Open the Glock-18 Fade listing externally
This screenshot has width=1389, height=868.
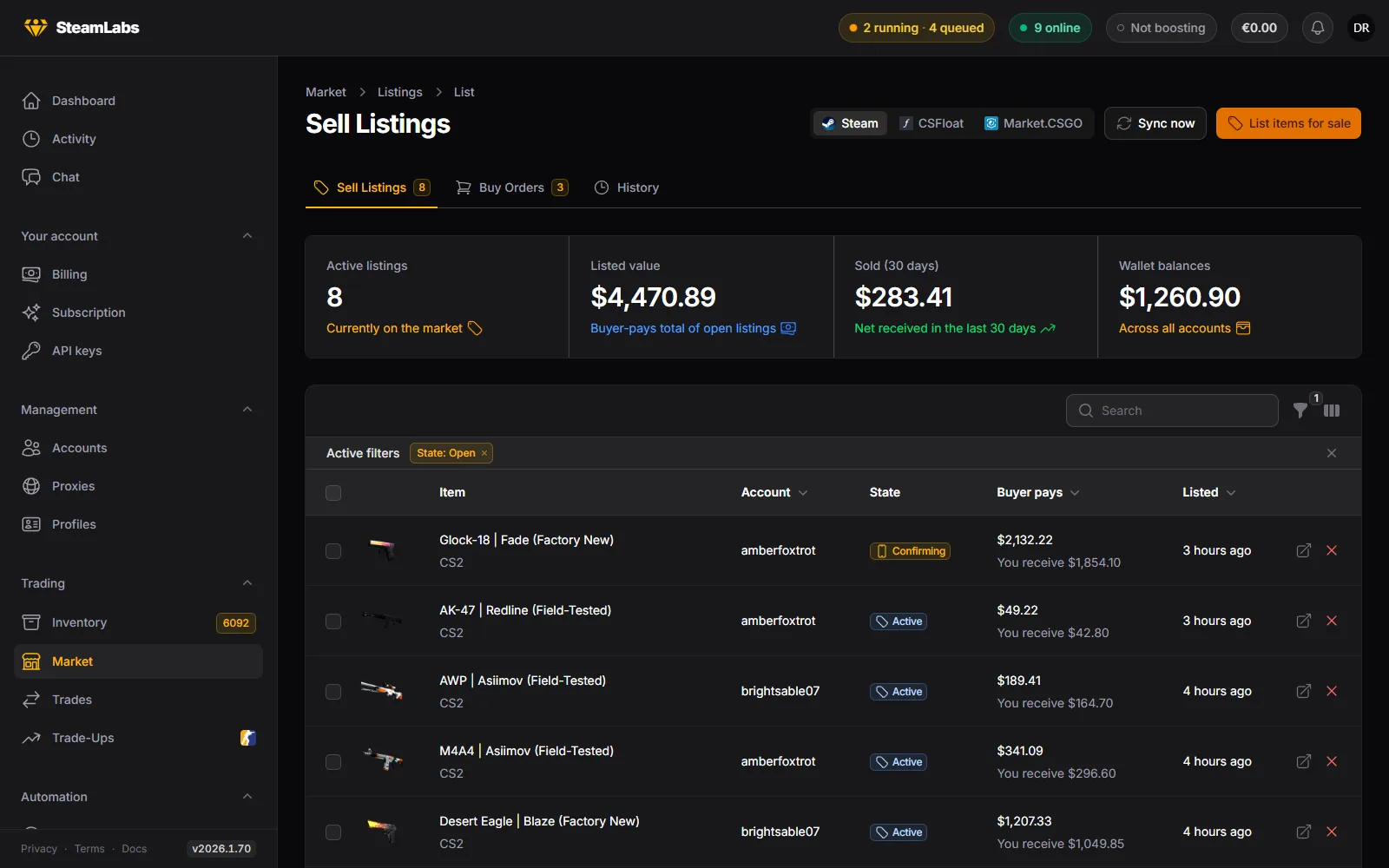coord(1303,550)
